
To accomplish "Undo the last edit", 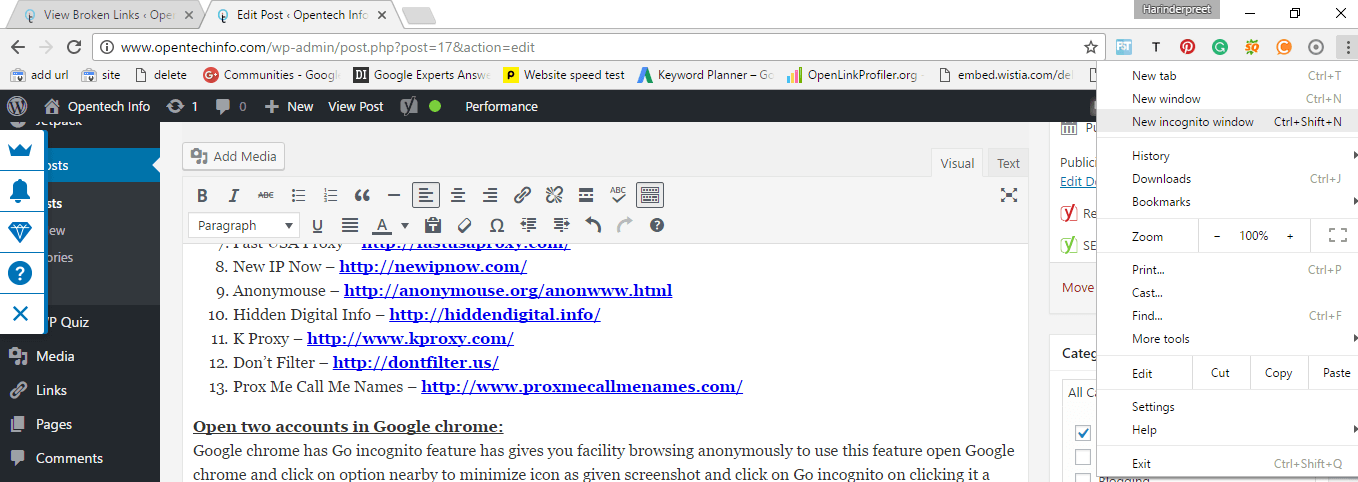I will pos(593,225).
